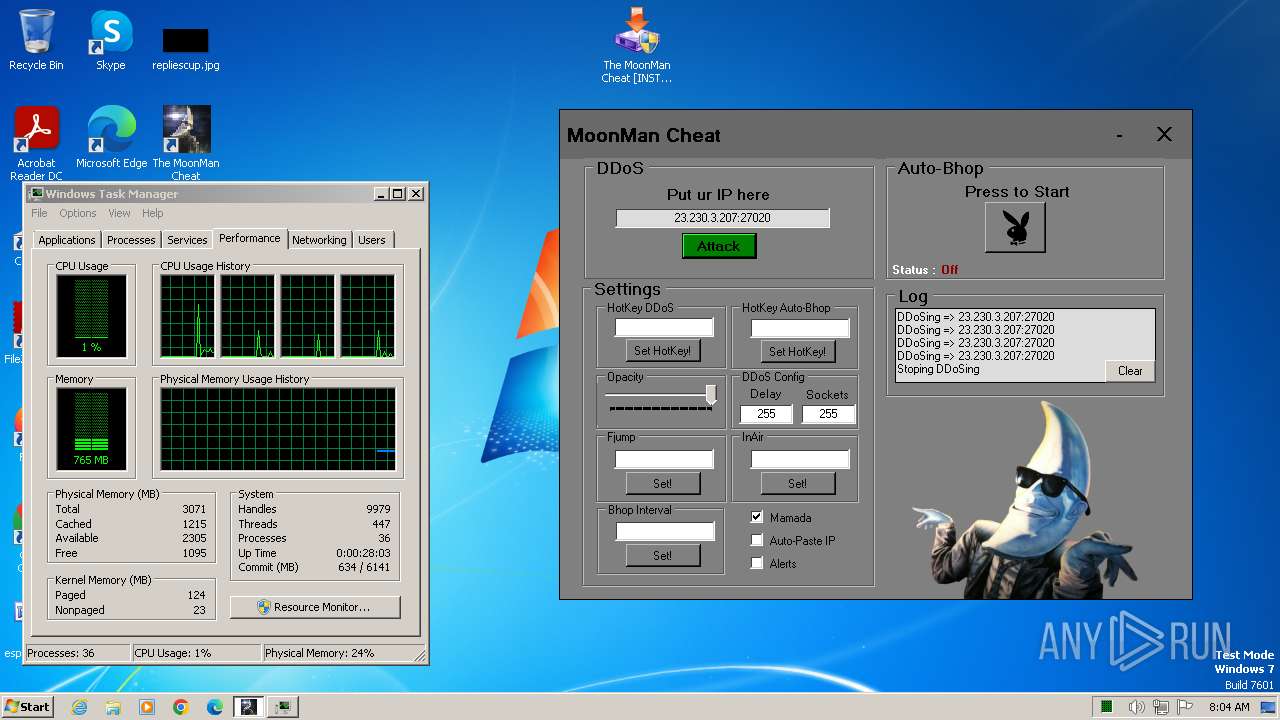The height and width of the screenshot is (720, 1280).
Task: Click the DDoS IP address field
Action: pos(722,218)
